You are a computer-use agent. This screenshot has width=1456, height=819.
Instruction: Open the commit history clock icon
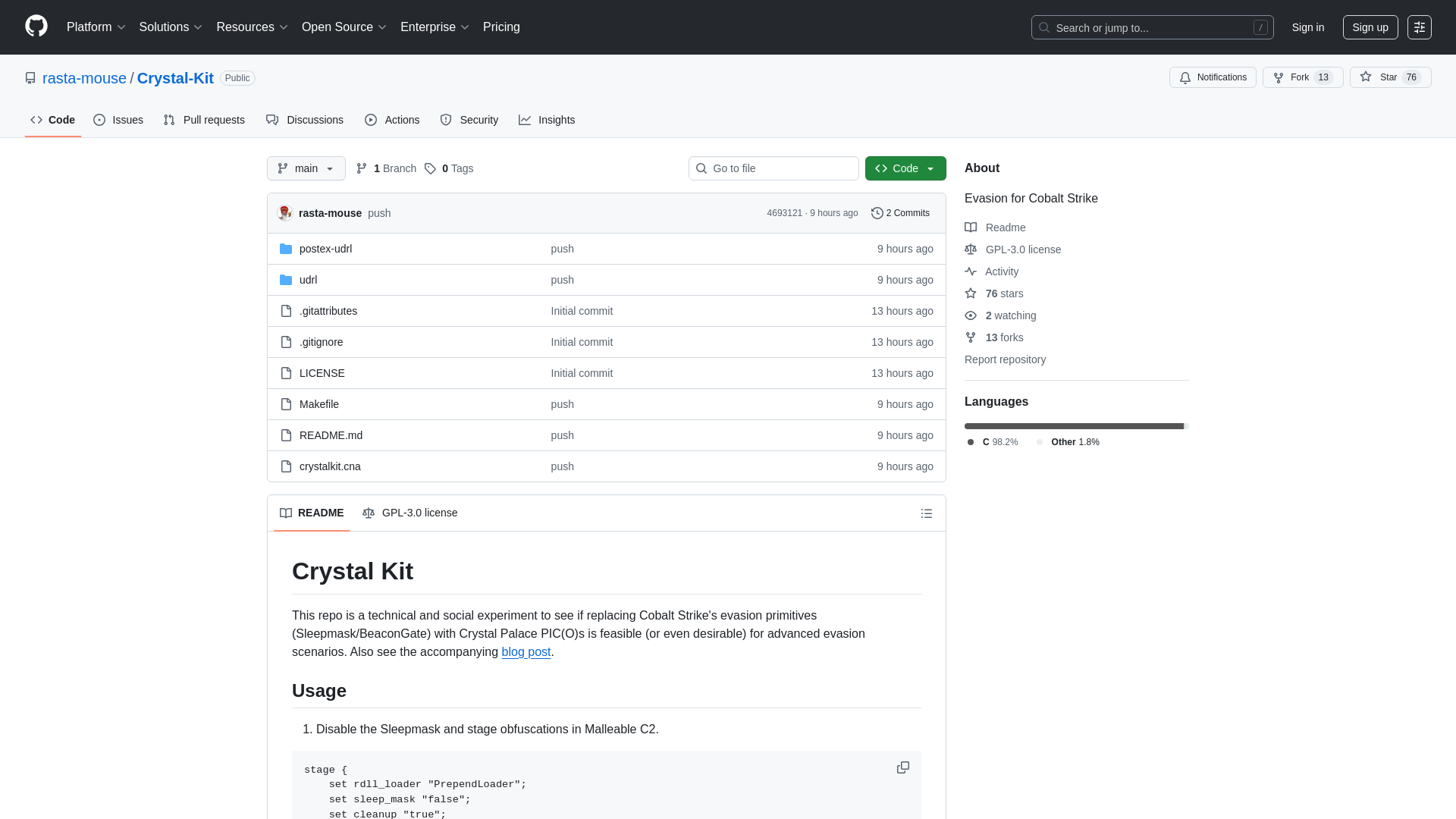click(x=877, y=213)
